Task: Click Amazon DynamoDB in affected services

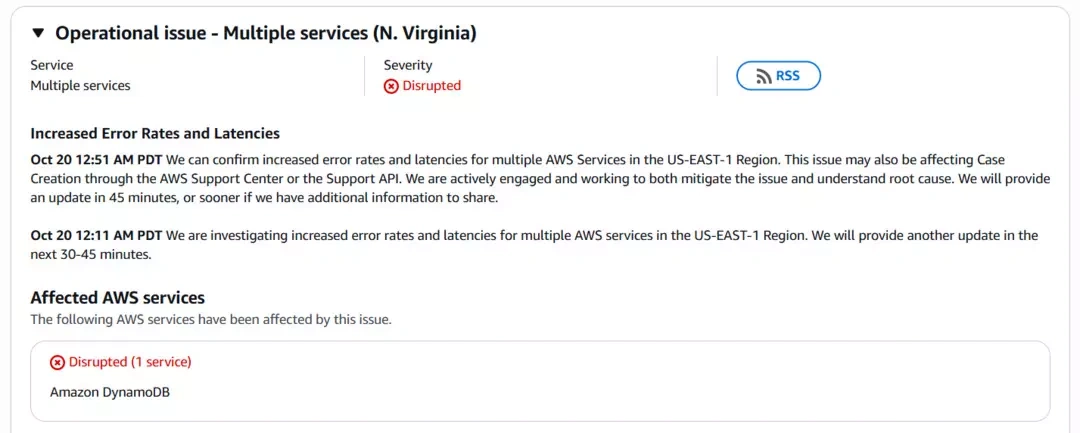Action: point(110,392)
